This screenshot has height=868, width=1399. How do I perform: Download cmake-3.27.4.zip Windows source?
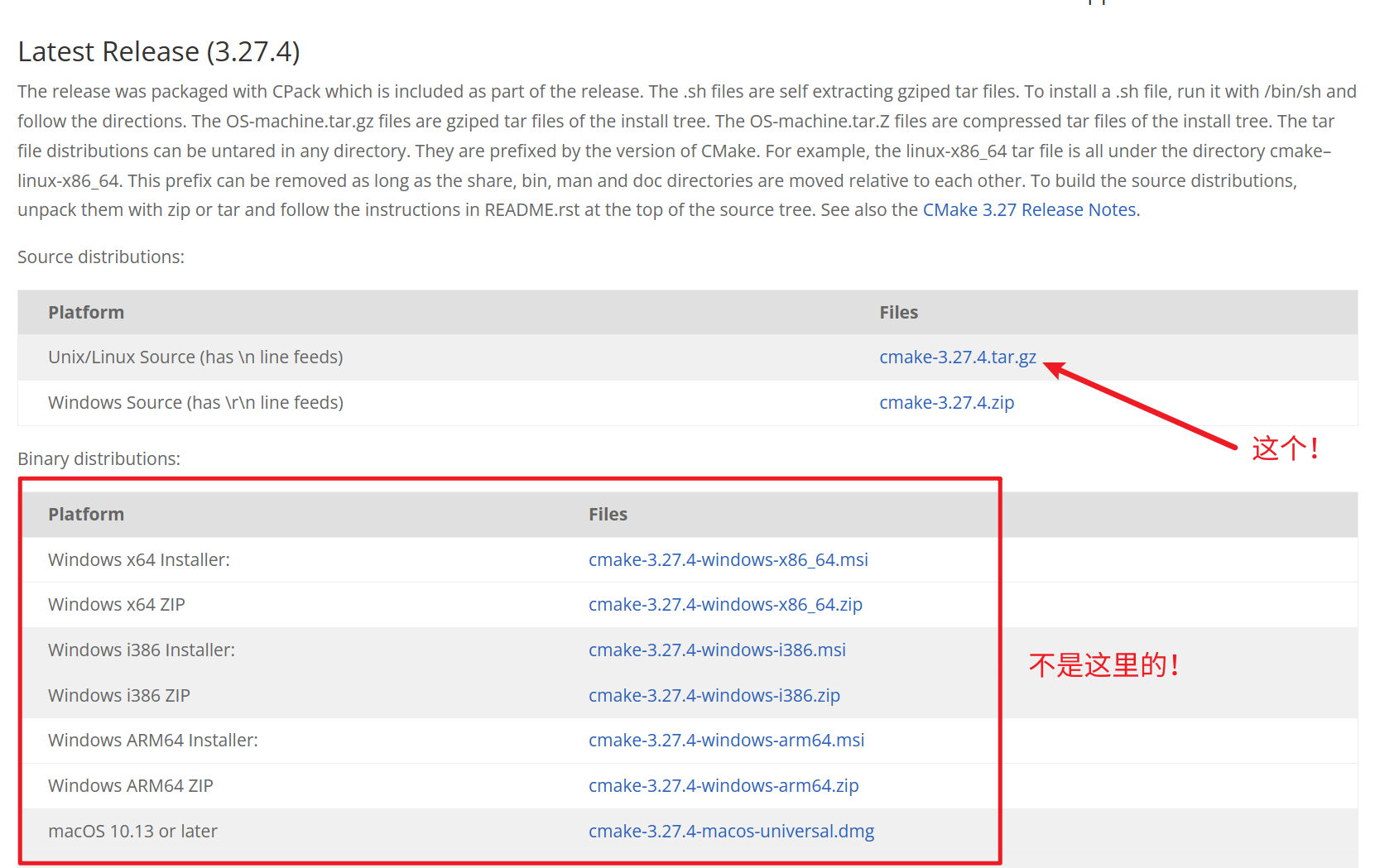946,403
